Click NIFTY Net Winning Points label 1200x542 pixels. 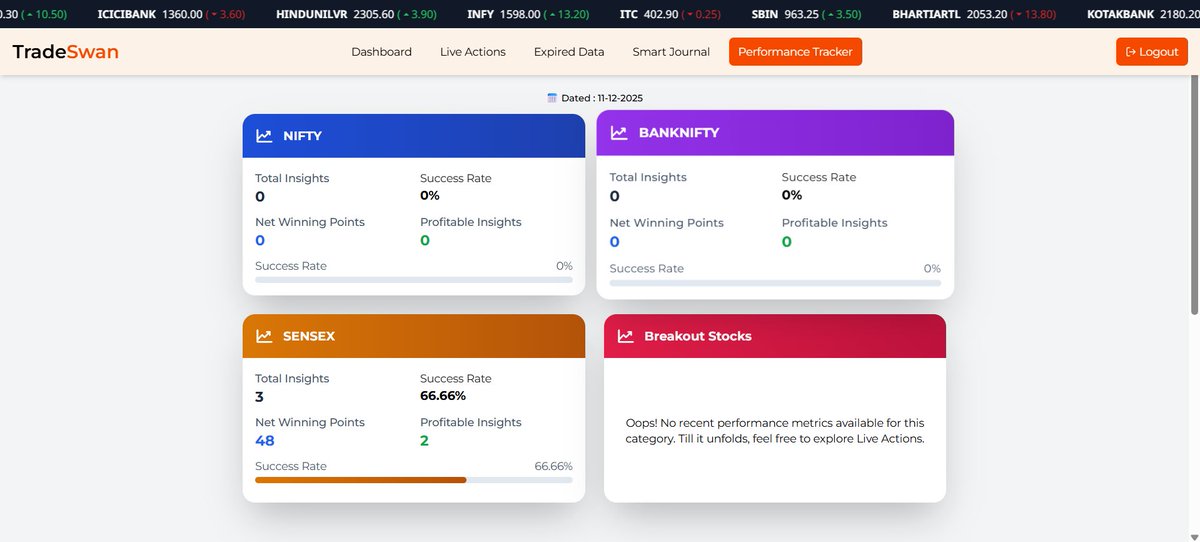[x=310, y=222]
